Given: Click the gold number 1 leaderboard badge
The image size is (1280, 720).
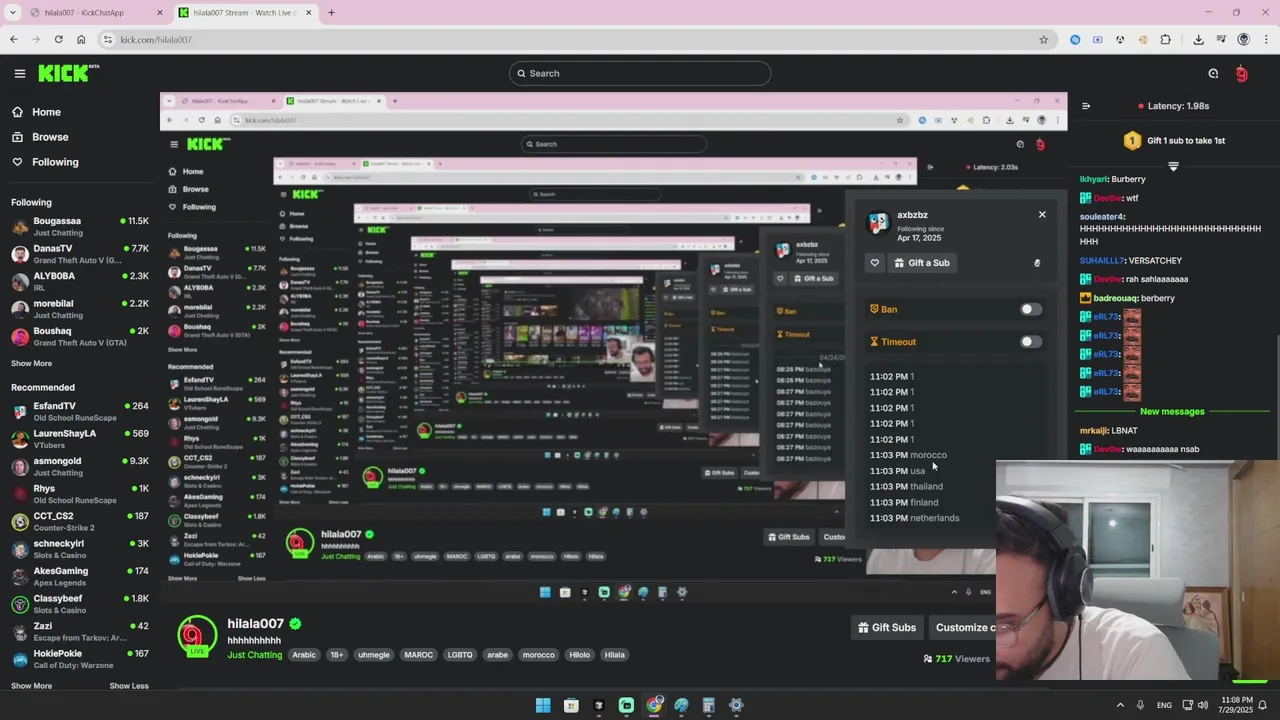Looking at the screenshot, I should click(1132, 141).
